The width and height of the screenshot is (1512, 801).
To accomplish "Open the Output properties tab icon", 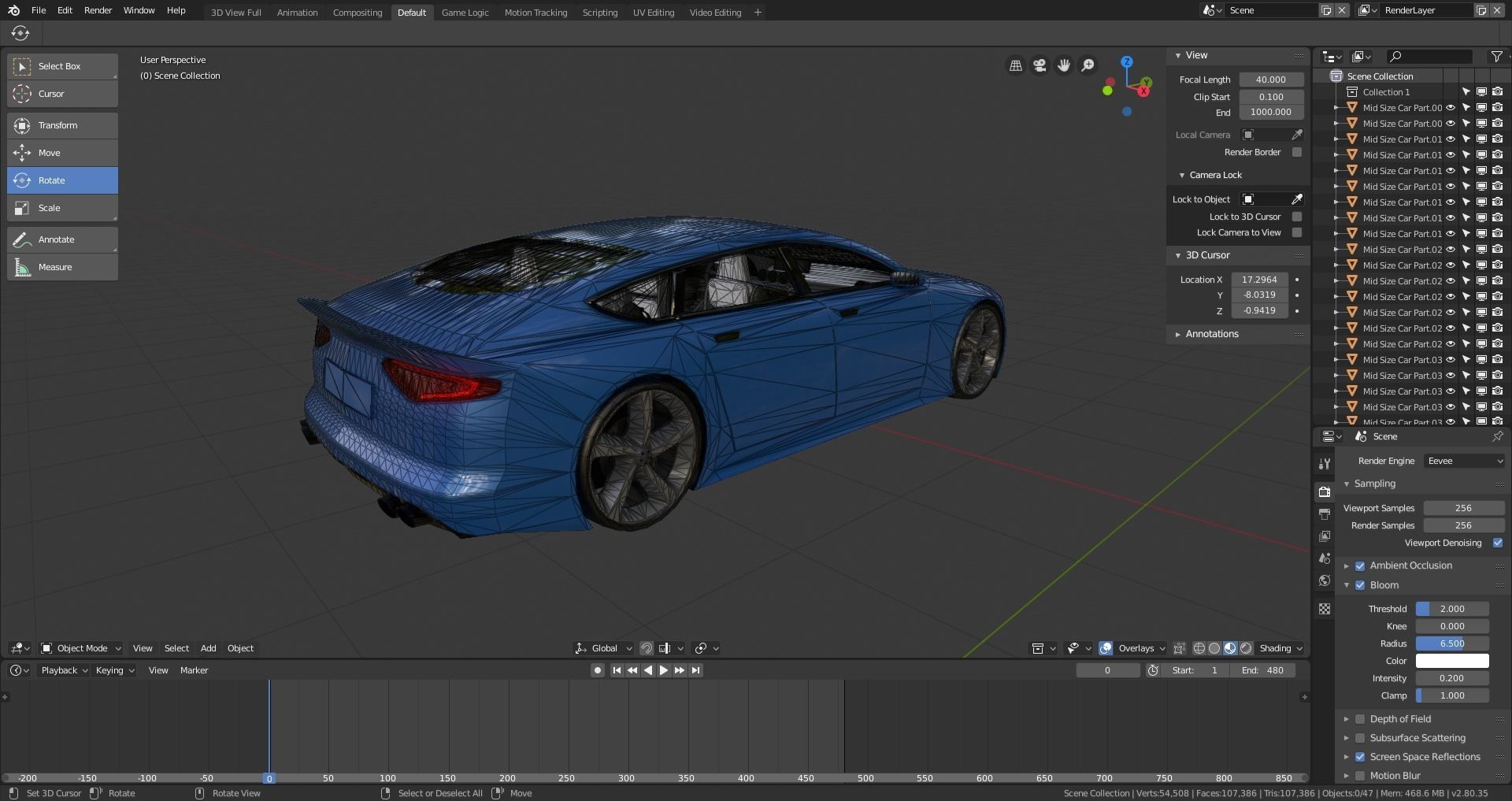I will pyautogui.click(x=1325, y=514).
